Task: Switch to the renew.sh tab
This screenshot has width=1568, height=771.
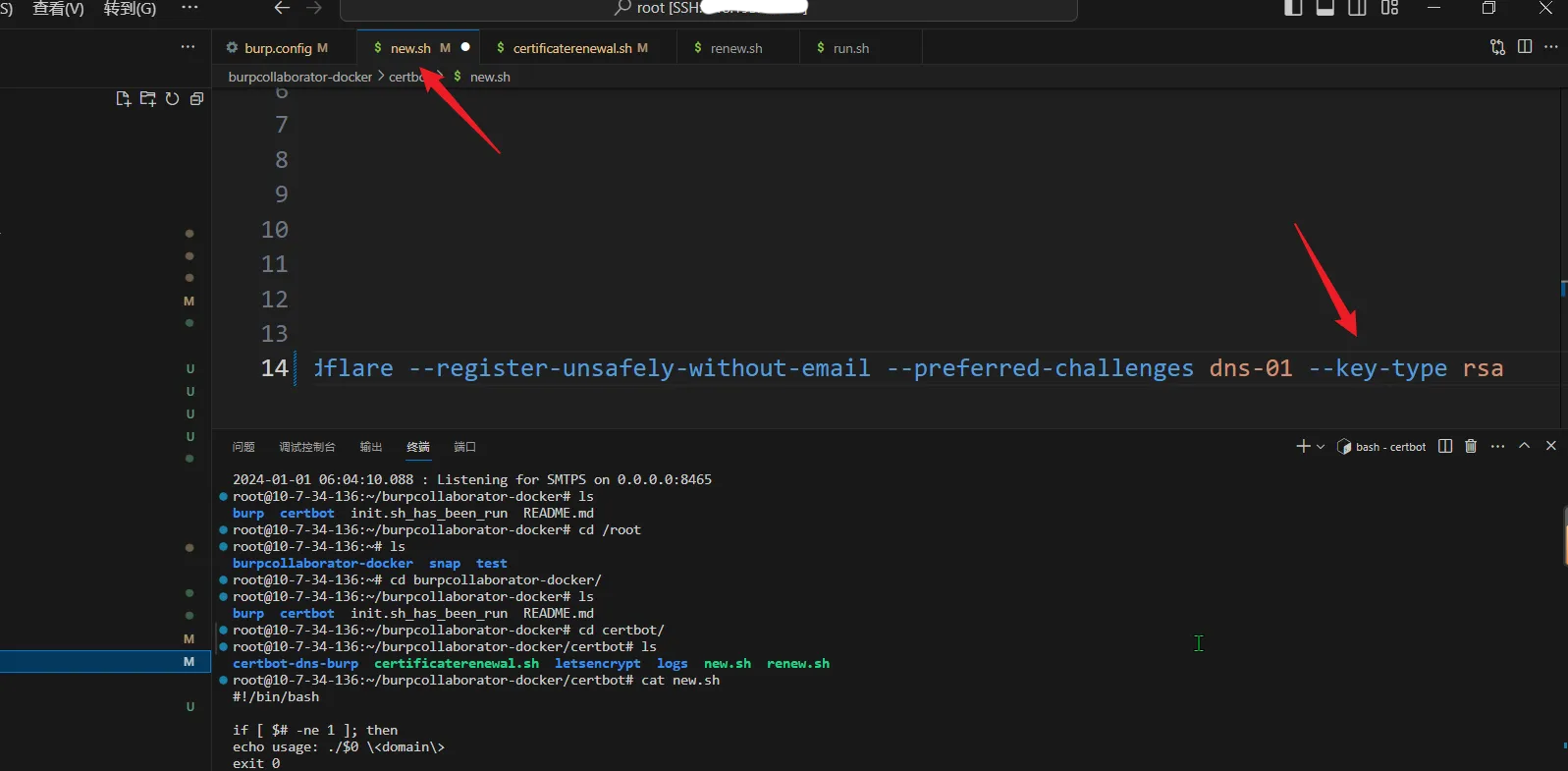Action: [x=736, y=48]
